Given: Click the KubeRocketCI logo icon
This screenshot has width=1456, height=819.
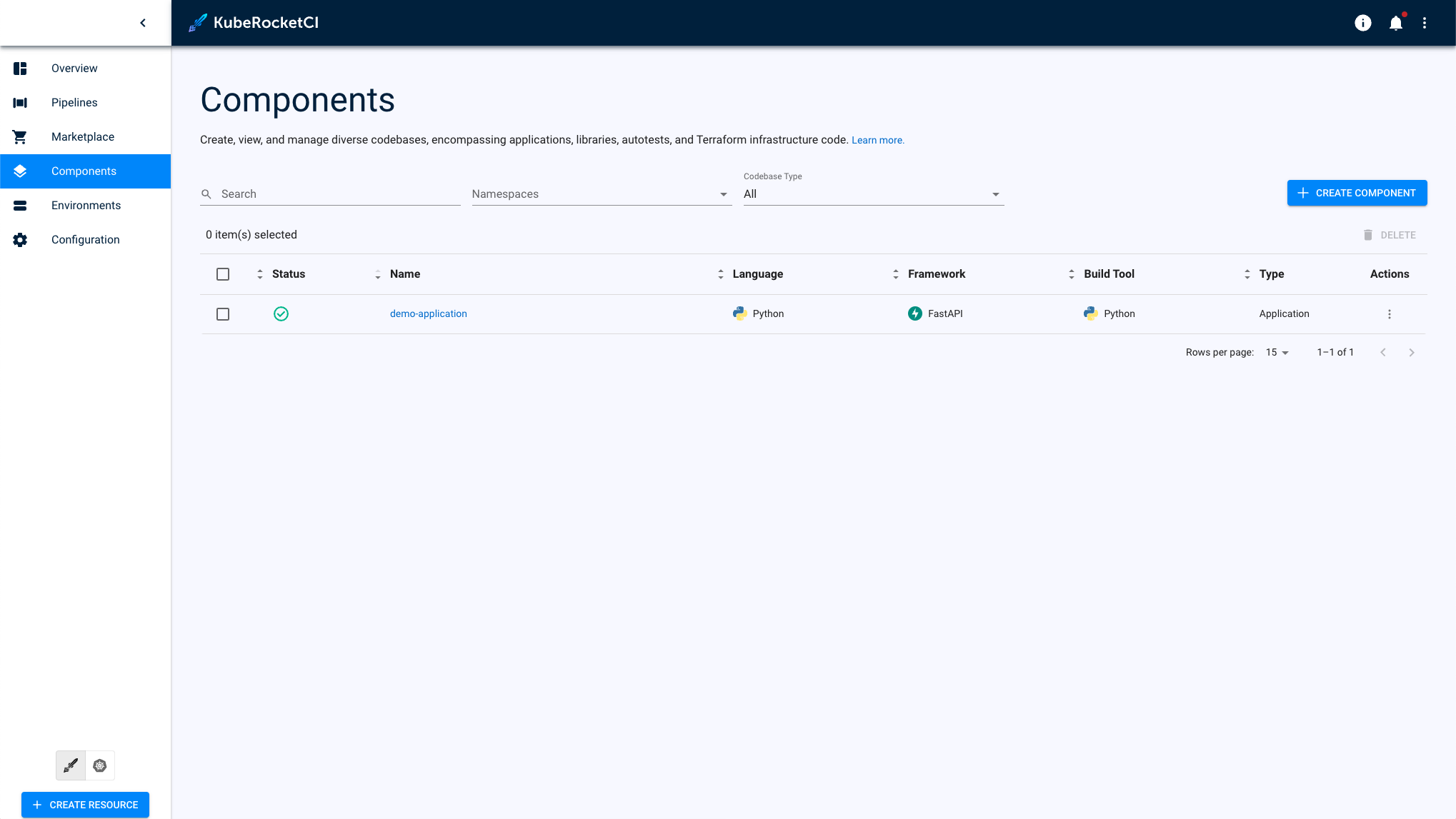Looking at the screenshot, I should click(198, 22).
